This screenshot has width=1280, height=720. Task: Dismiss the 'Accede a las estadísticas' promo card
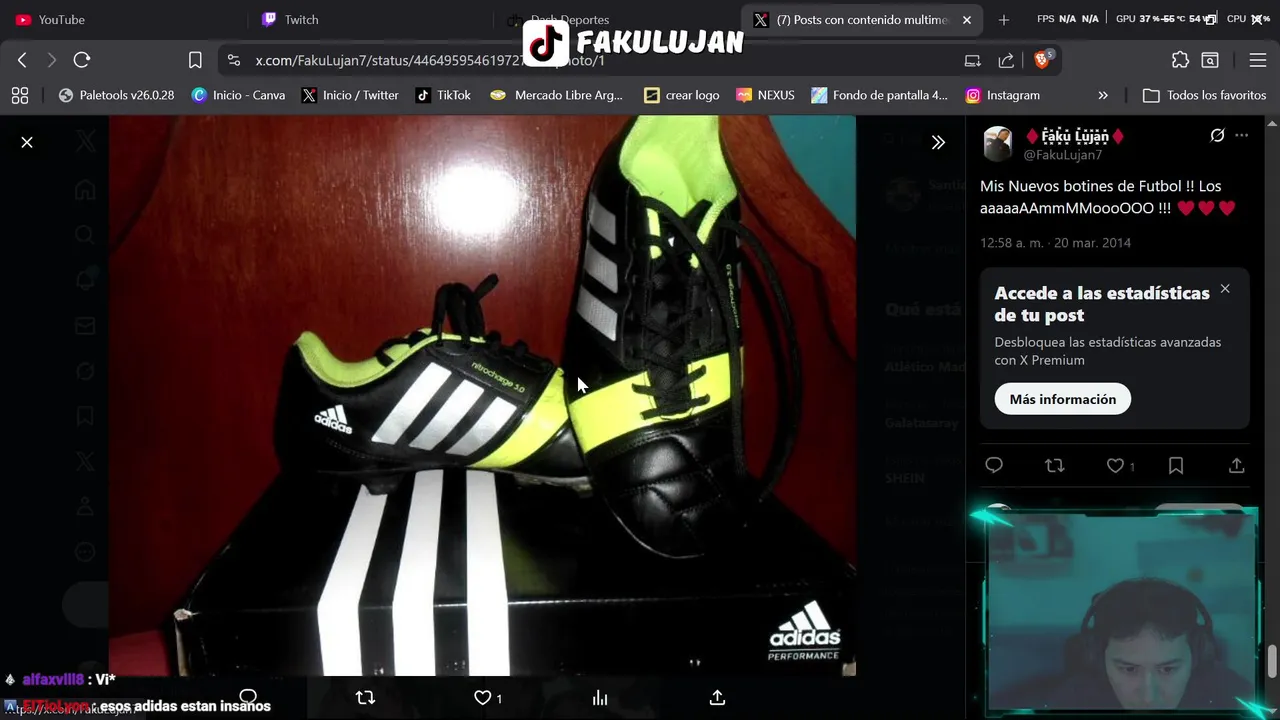[1225, 289]
